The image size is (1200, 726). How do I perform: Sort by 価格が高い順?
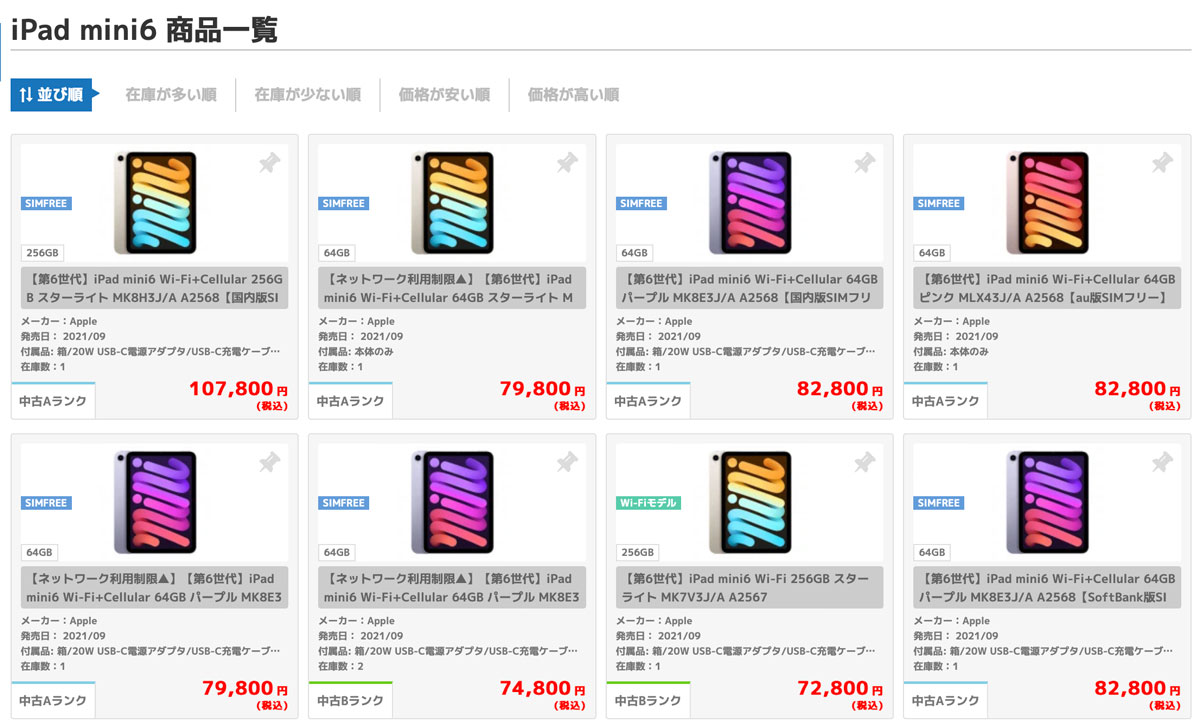573,95
